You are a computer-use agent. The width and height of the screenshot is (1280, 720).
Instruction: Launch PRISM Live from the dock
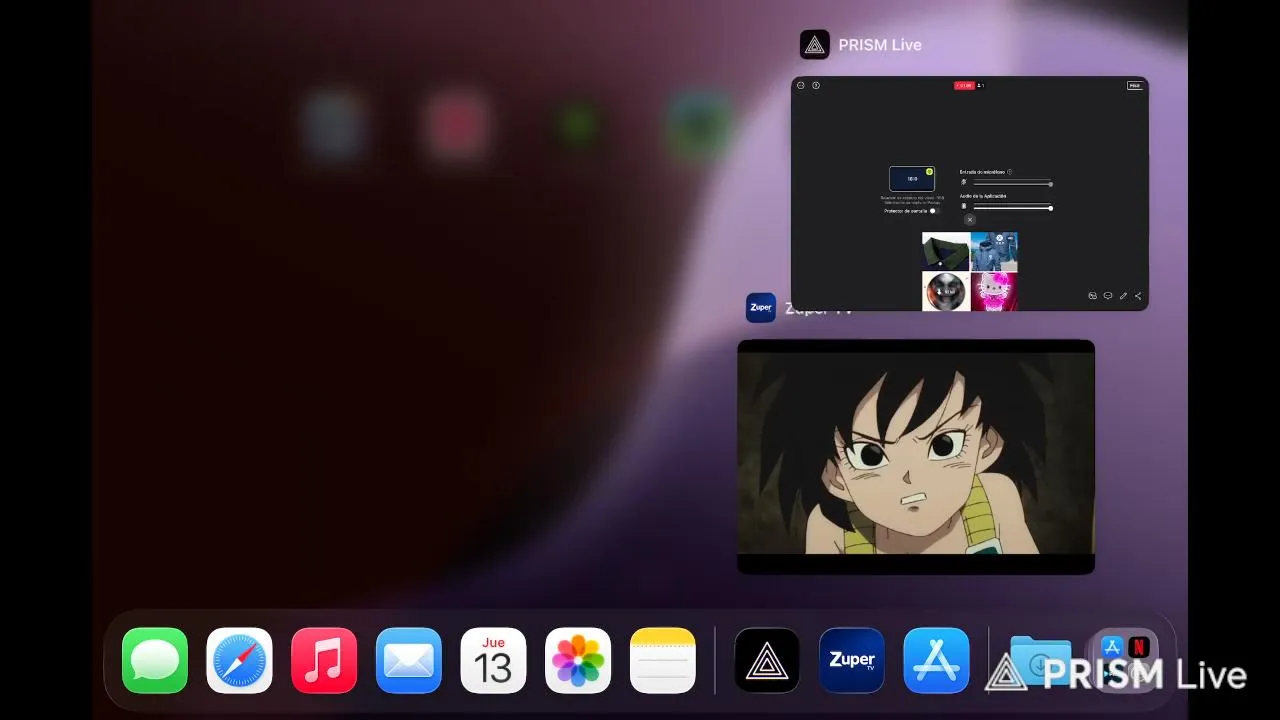(767, 660)
